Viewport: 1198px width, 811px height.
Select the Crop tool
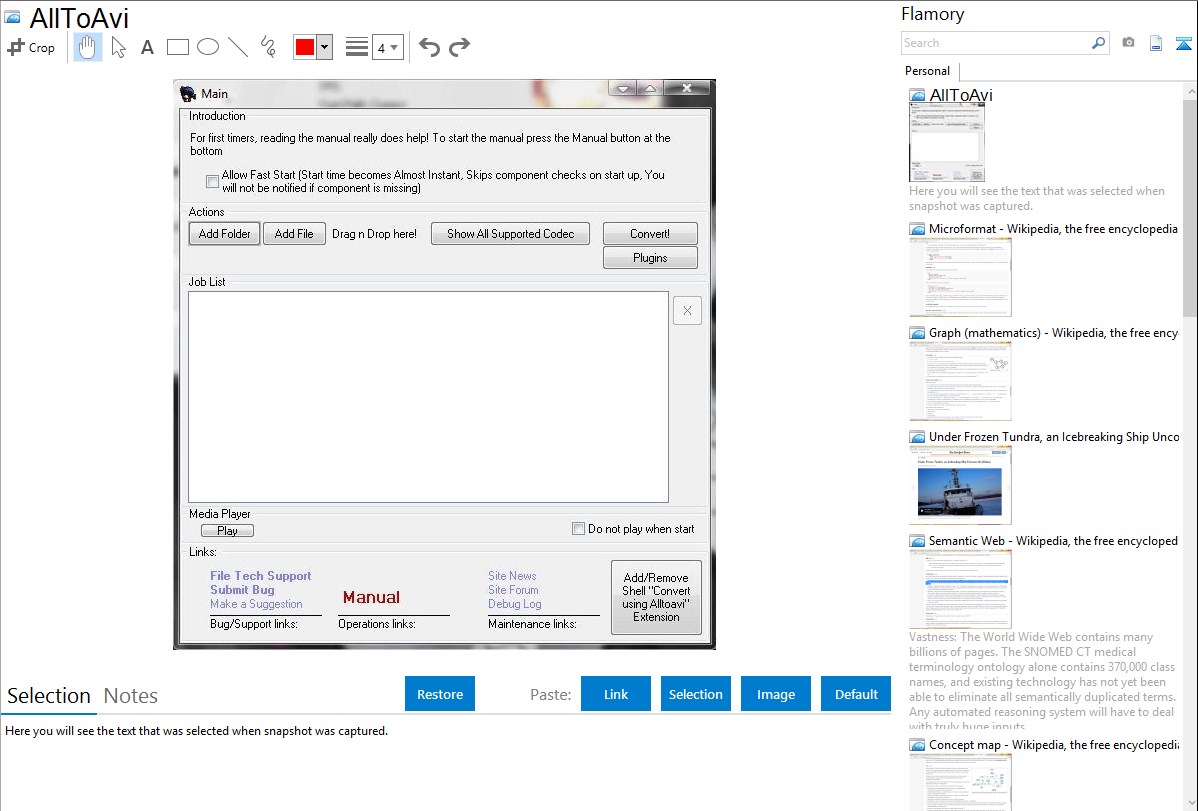pos(31,47)
